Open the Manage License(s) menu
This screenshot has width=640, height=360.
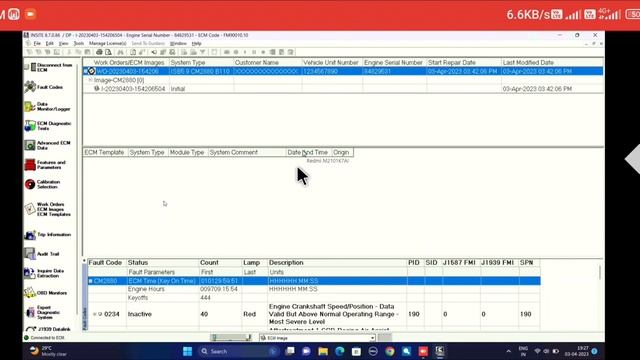click(x=107, y=43)
